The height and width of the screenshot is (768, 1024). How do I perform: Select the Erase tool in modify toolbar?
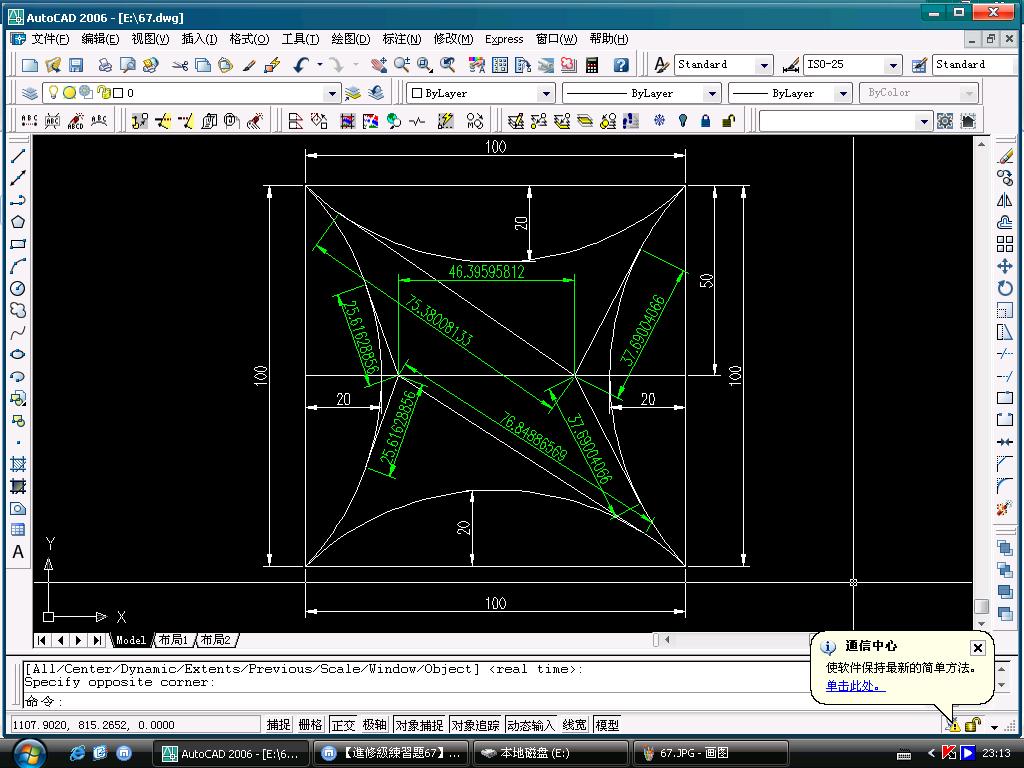pos(1005,155)
